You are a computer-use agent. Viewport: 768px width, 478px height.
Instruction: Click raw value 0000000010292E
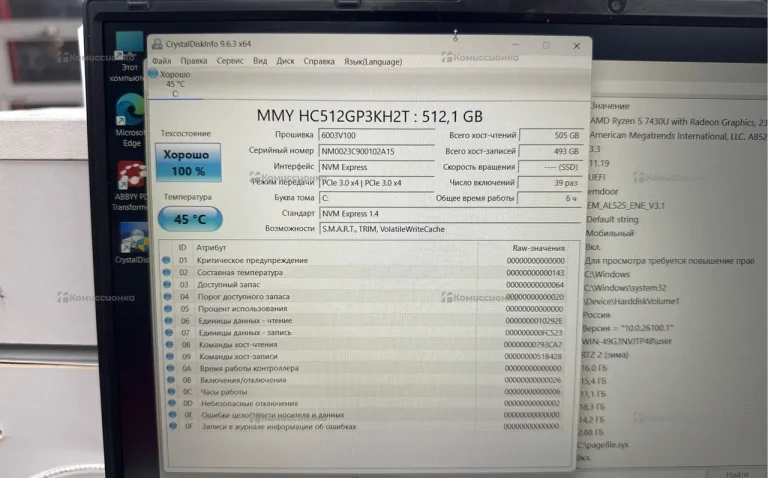point(534,321)
